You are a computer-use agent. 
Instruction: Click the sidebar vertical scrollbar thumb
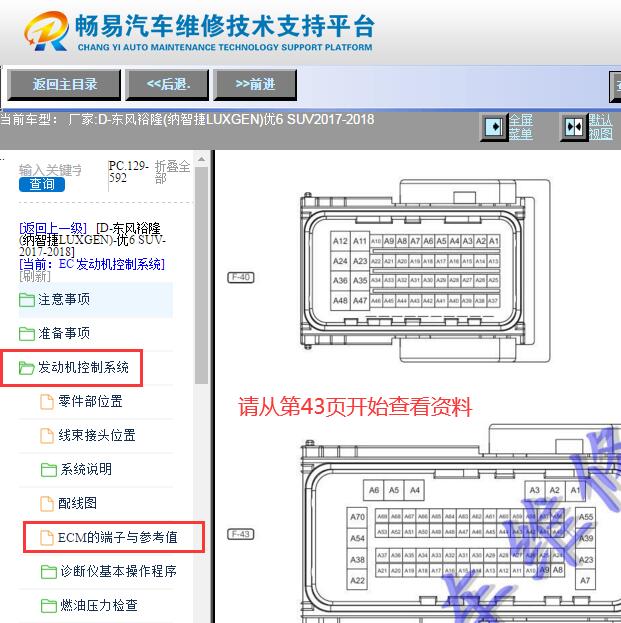coord(201,275)
